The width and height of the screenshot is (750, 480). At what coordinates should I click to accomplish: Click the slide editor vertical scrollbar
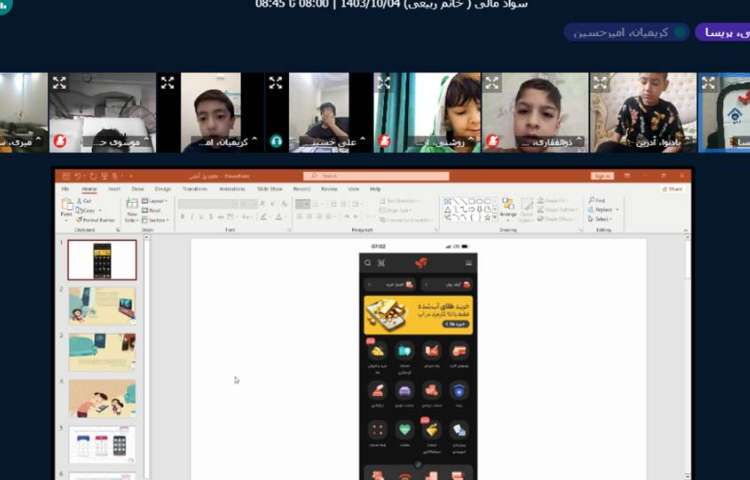[x=687, y=356]
